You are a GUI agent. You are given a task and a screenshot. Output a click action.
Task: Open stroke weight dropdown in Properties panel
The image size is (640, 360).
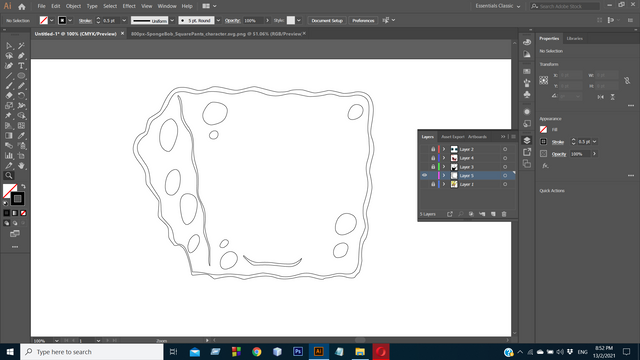[595, 142]
